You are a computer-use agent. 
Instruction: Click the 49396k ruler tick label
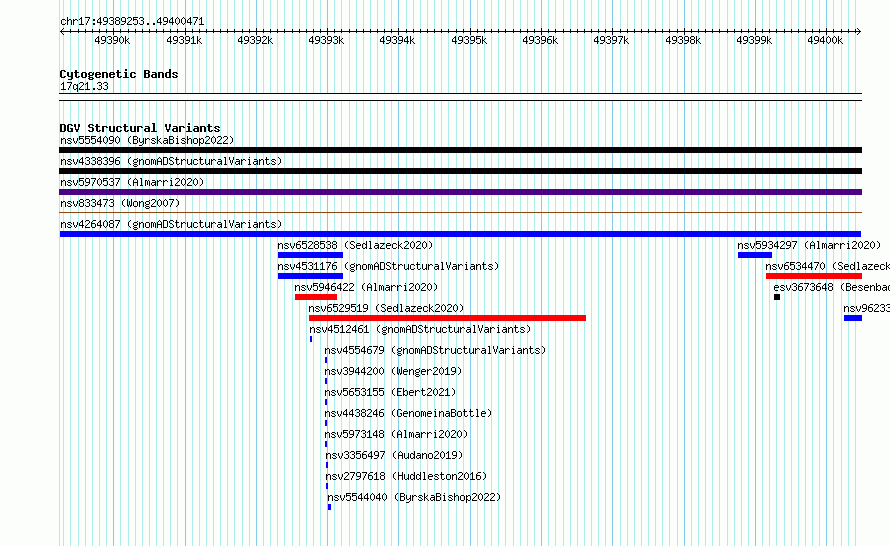tap(540, 40)
